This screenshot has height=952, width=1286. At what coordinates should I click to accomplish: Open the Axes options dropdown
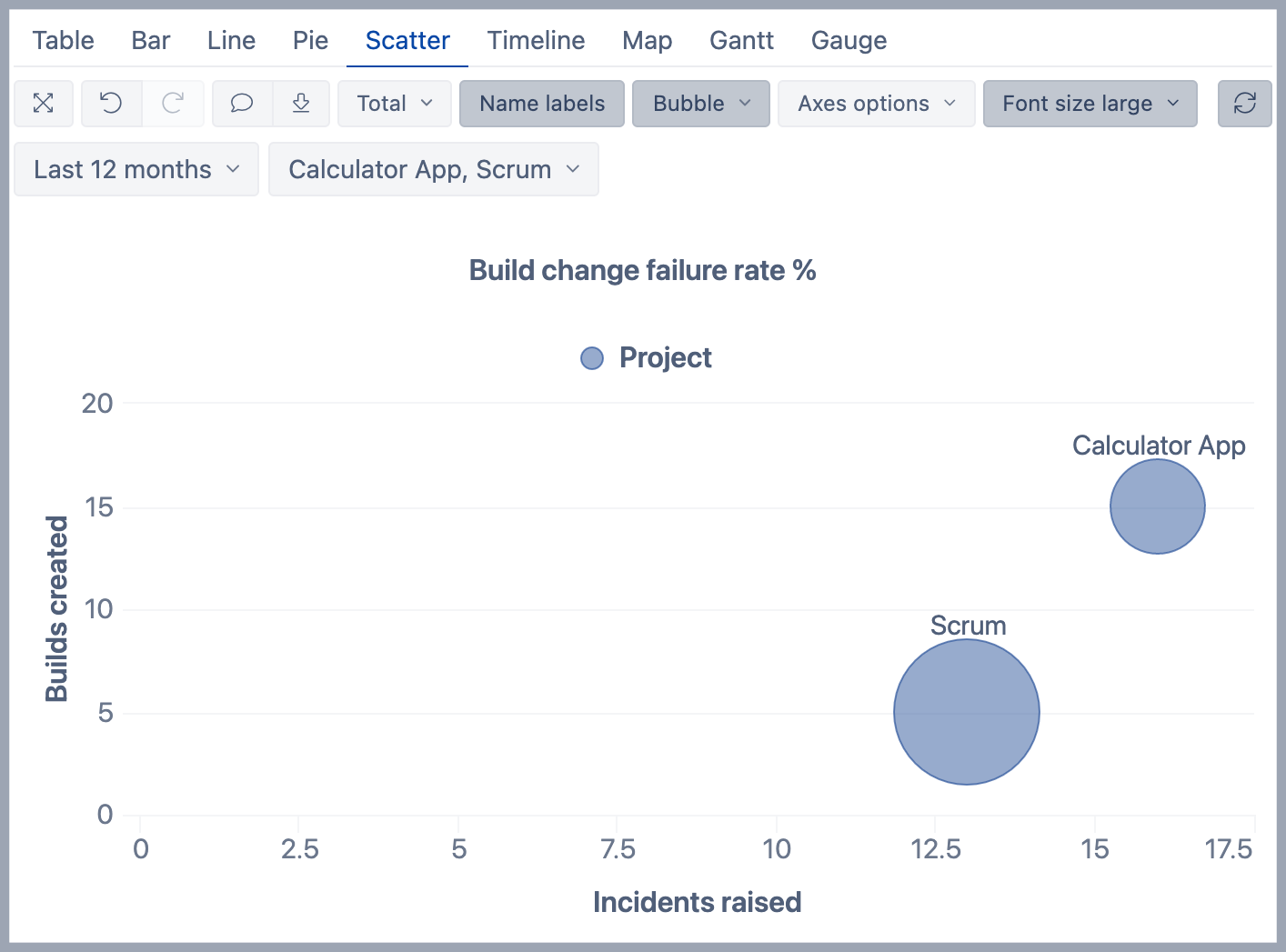[x=876, y=104]
